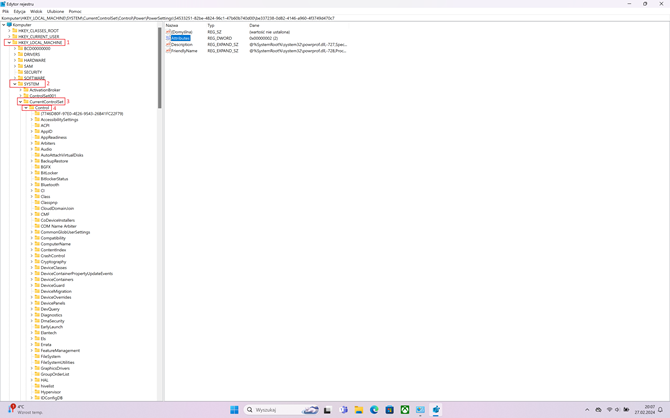This screenshot has height=418, width=670.
Task: Click the FriendlyName value icon
Action: (168, 50)
